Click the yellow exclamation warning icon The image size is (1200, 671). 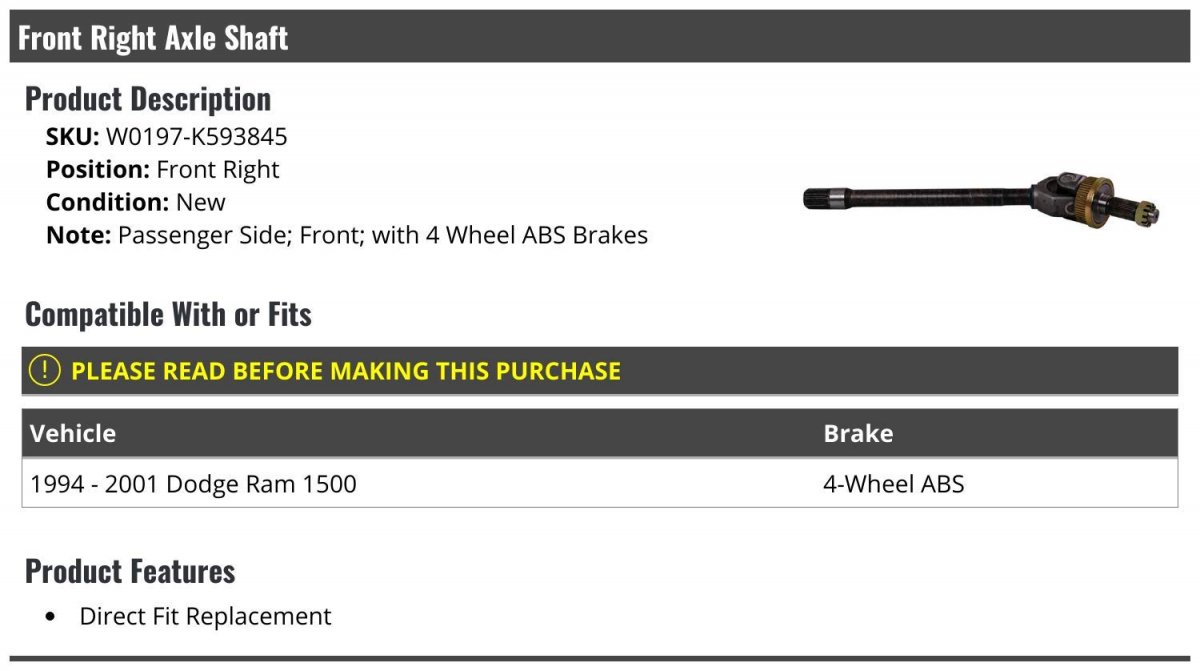(x=45, y=370)
